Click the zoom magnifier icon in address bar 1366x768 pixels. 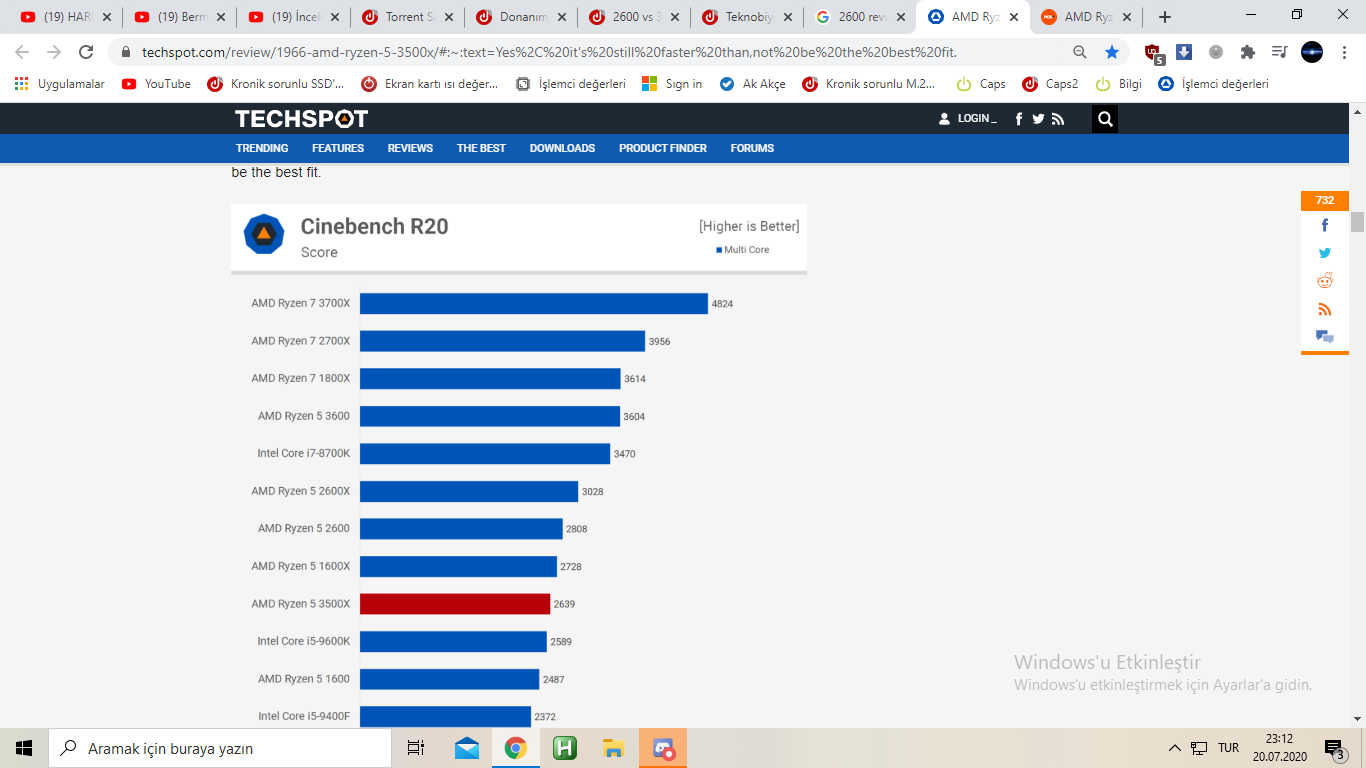click(1080, 52)
